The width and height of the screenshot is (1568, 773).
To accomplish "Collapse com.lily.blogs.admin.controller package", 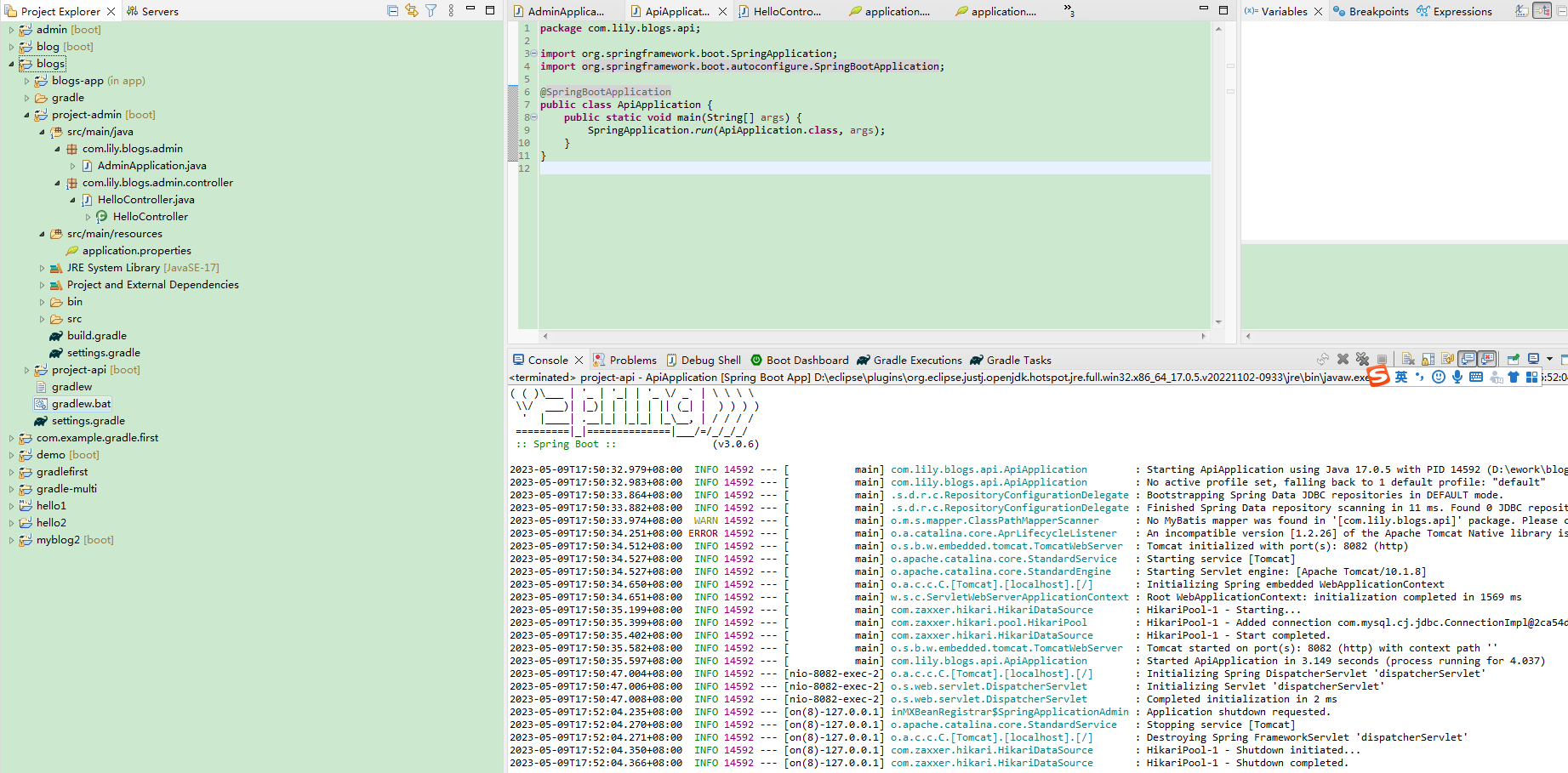I will (57, 183).
